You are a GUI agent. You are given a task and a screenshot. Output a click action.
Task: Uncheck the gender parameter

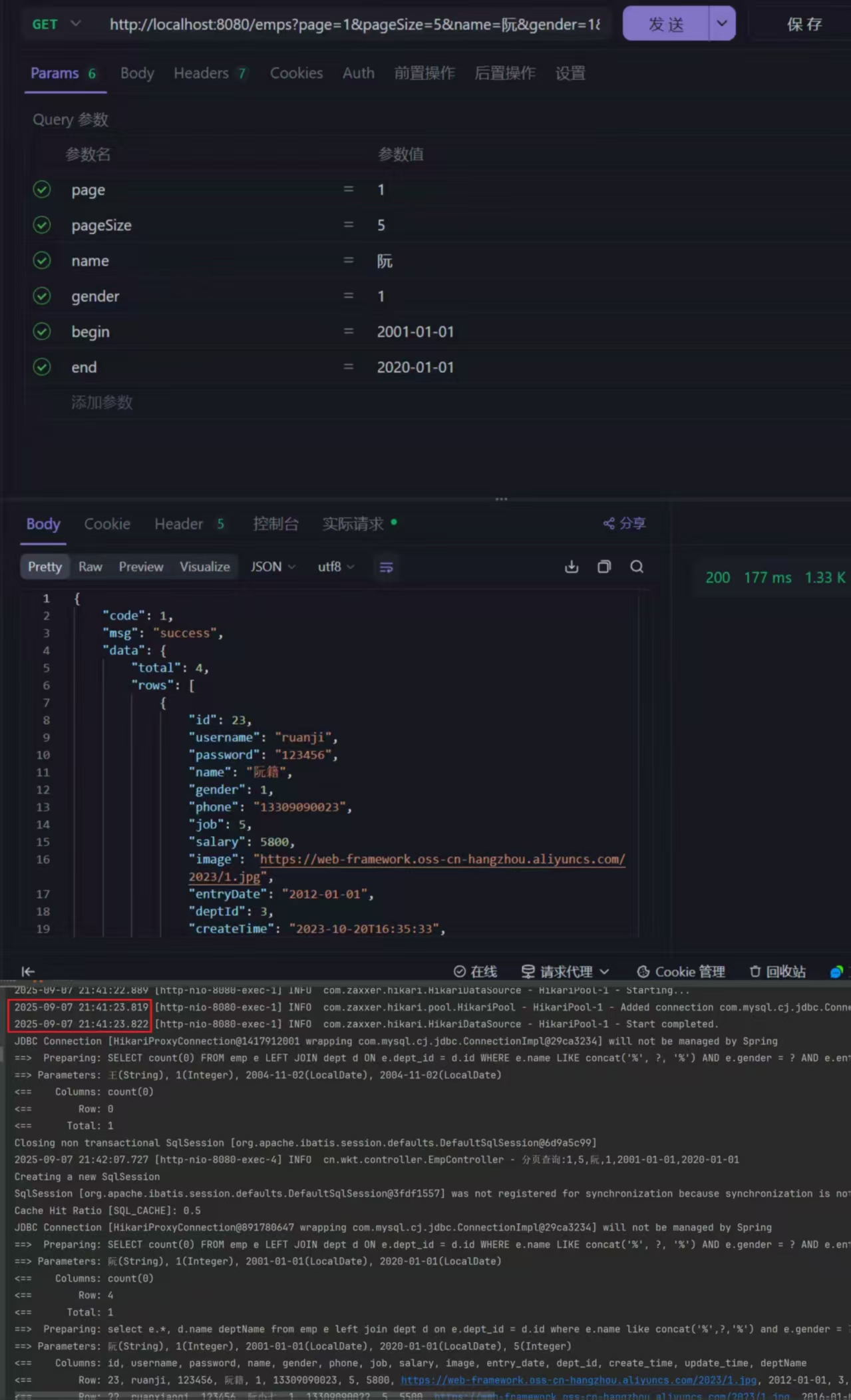(42, 296)
